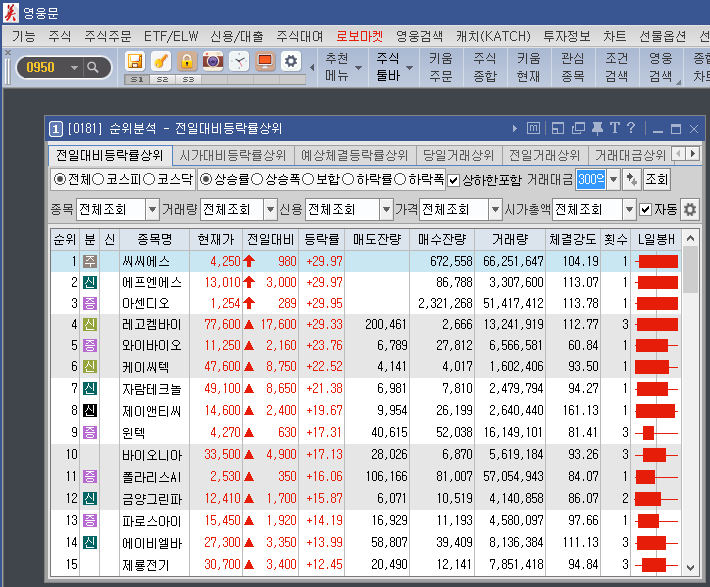
Task: Toggle the 자동 checkbox
Action: (645, 210)
